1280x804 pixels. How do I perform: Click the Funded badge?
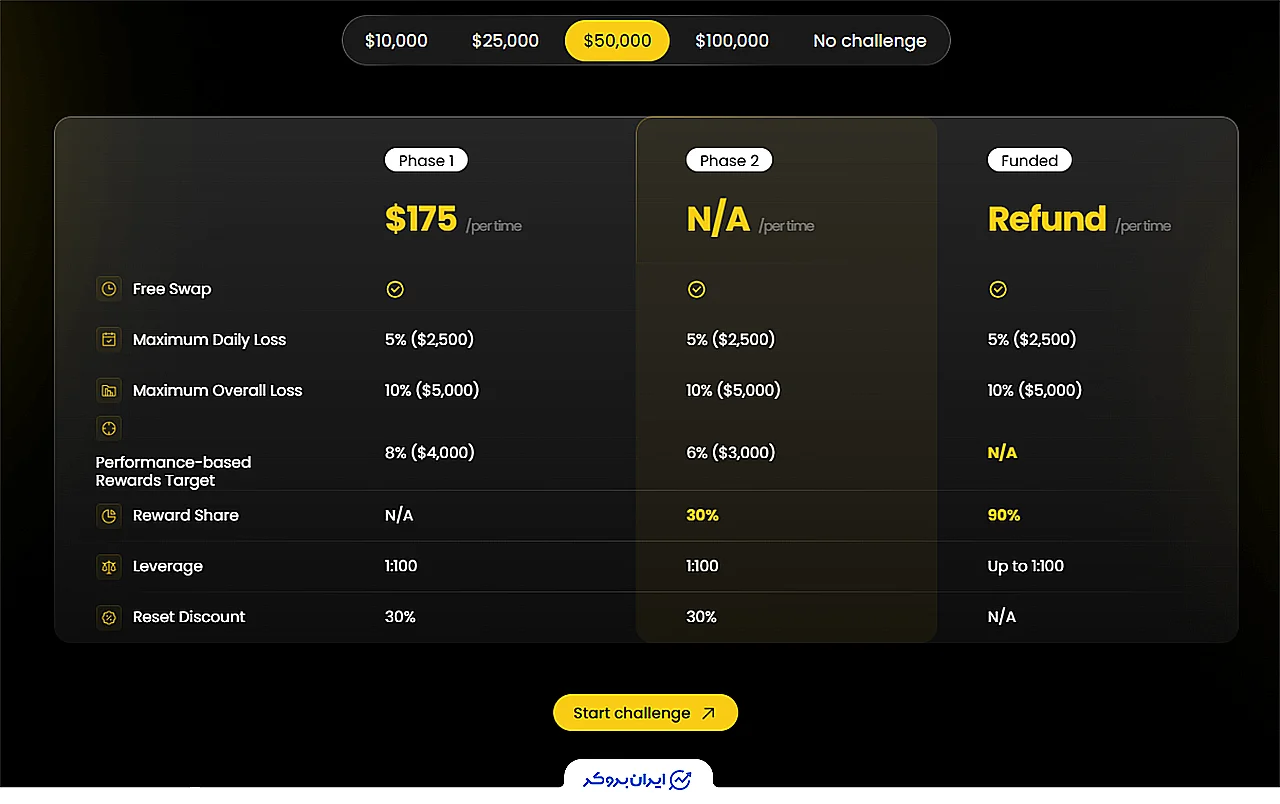point(1030,160)
